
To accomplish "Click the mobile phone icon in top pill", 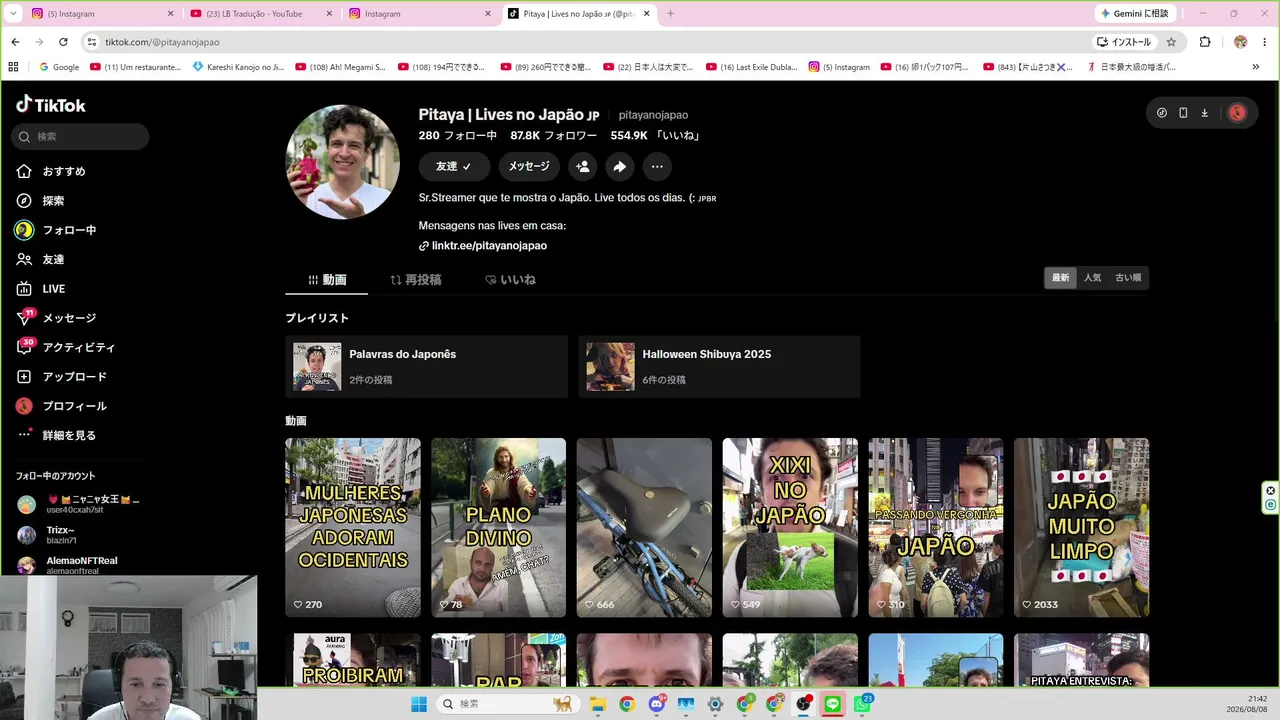I will point(1183,113).
